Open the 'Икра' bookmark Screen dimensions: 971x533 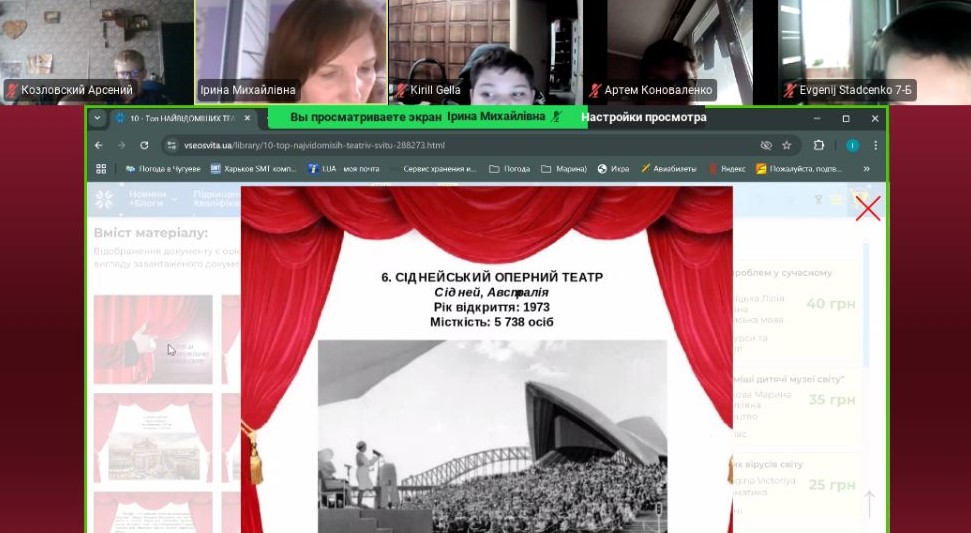tap(614, 168)
